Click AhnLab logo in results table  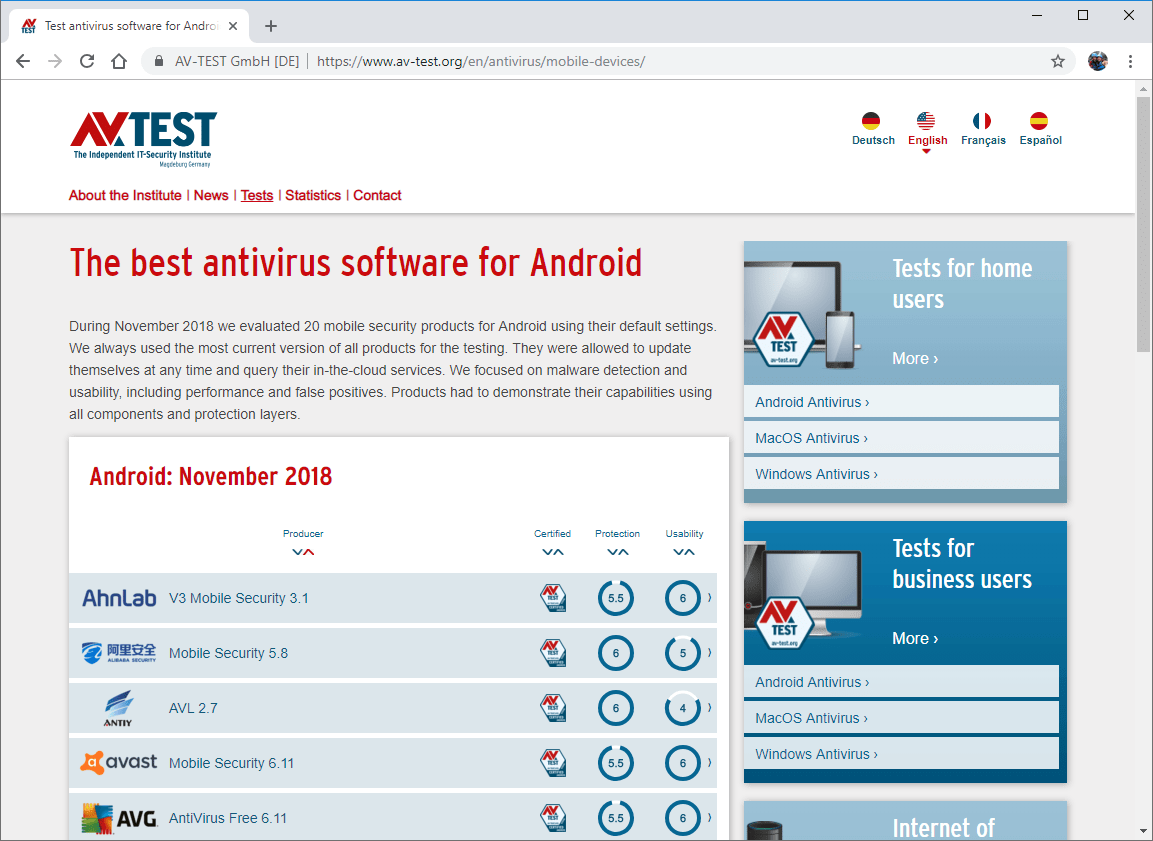119,598
